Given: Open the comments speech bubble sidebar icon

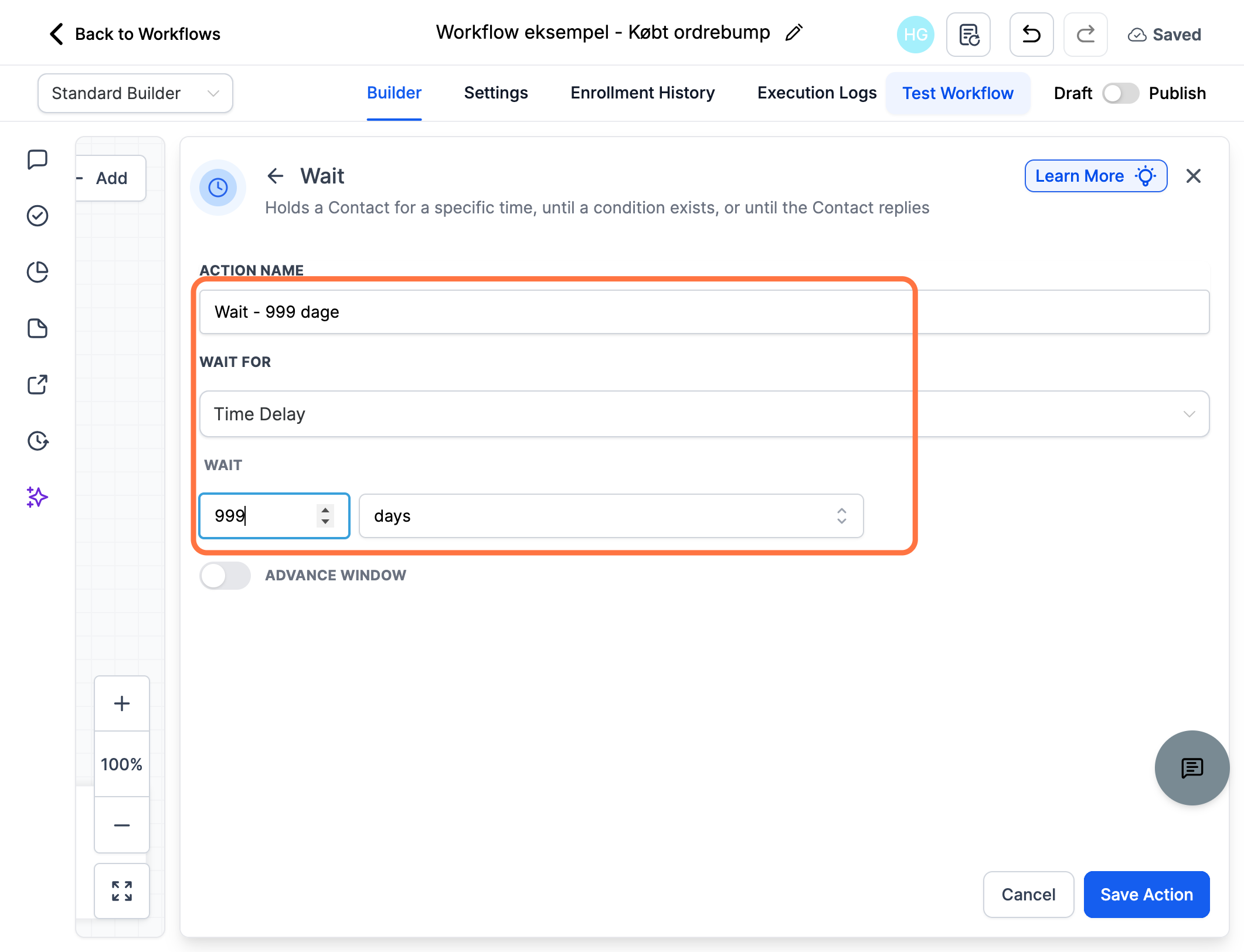Looking at the screenshot, I should (x=38, y=159).
